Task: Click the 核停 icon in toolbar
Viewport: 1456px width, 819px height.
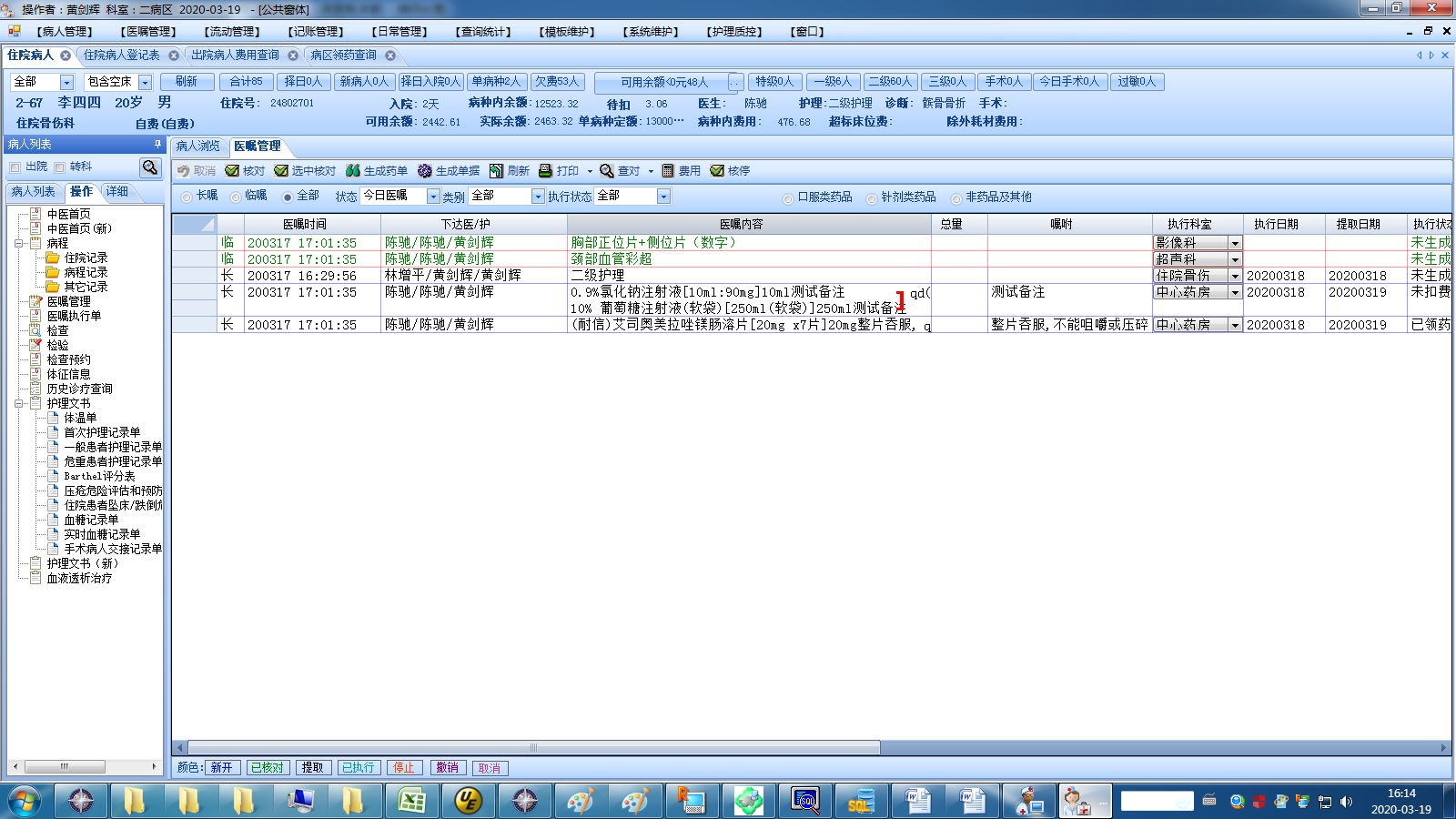Action: (717, 171)
